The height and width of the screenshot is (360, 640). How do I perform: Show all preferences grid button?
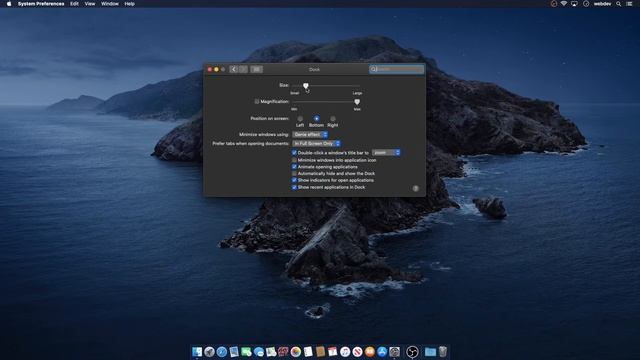pyautogui.click(x=256, y=69)
